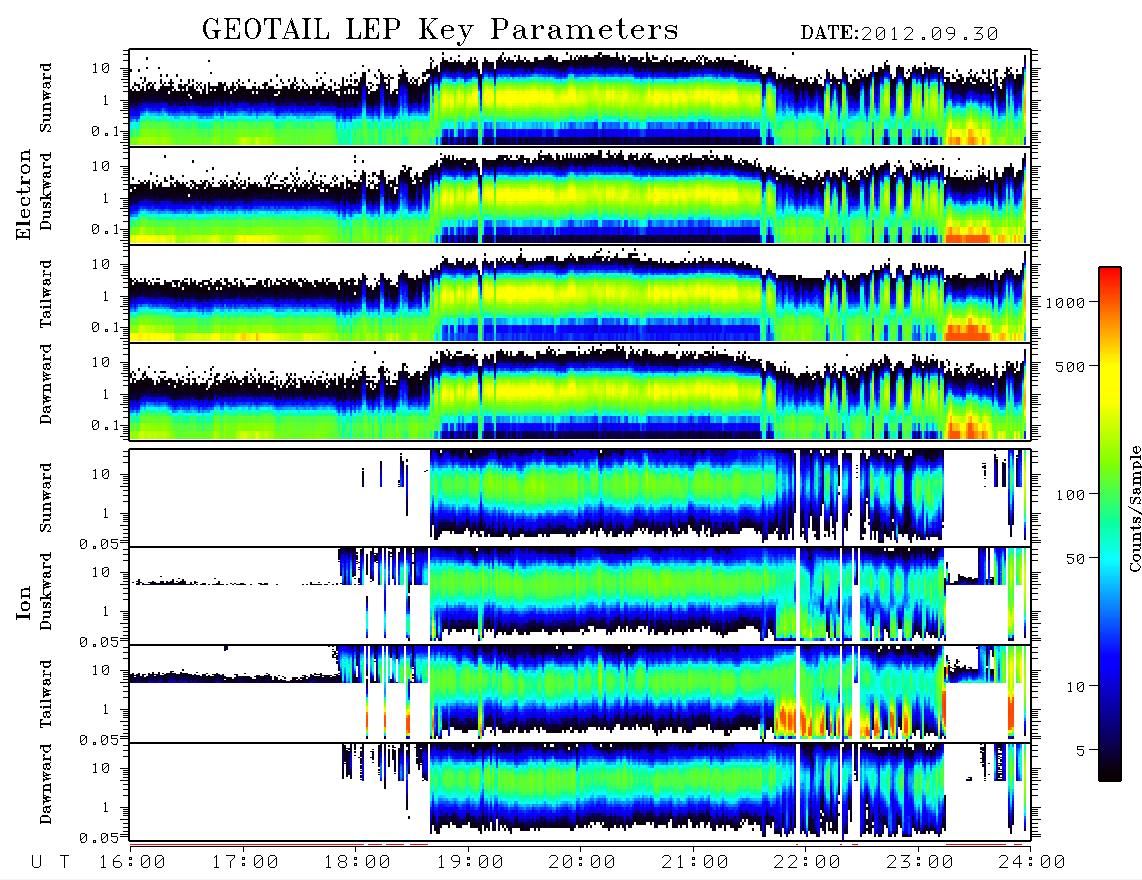Click the "100" colorbar tick value
Viewport: 1142px width, 880px height.
(x=1070, y=495)
